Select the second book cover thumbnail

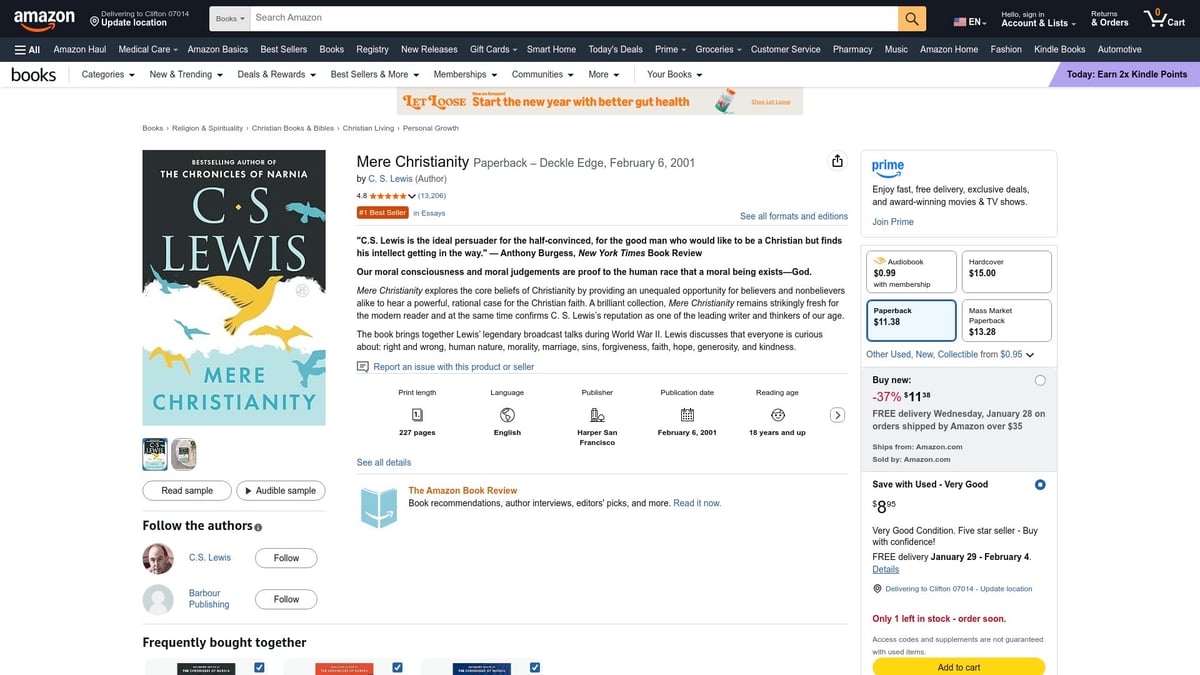[x=182, y=453]
